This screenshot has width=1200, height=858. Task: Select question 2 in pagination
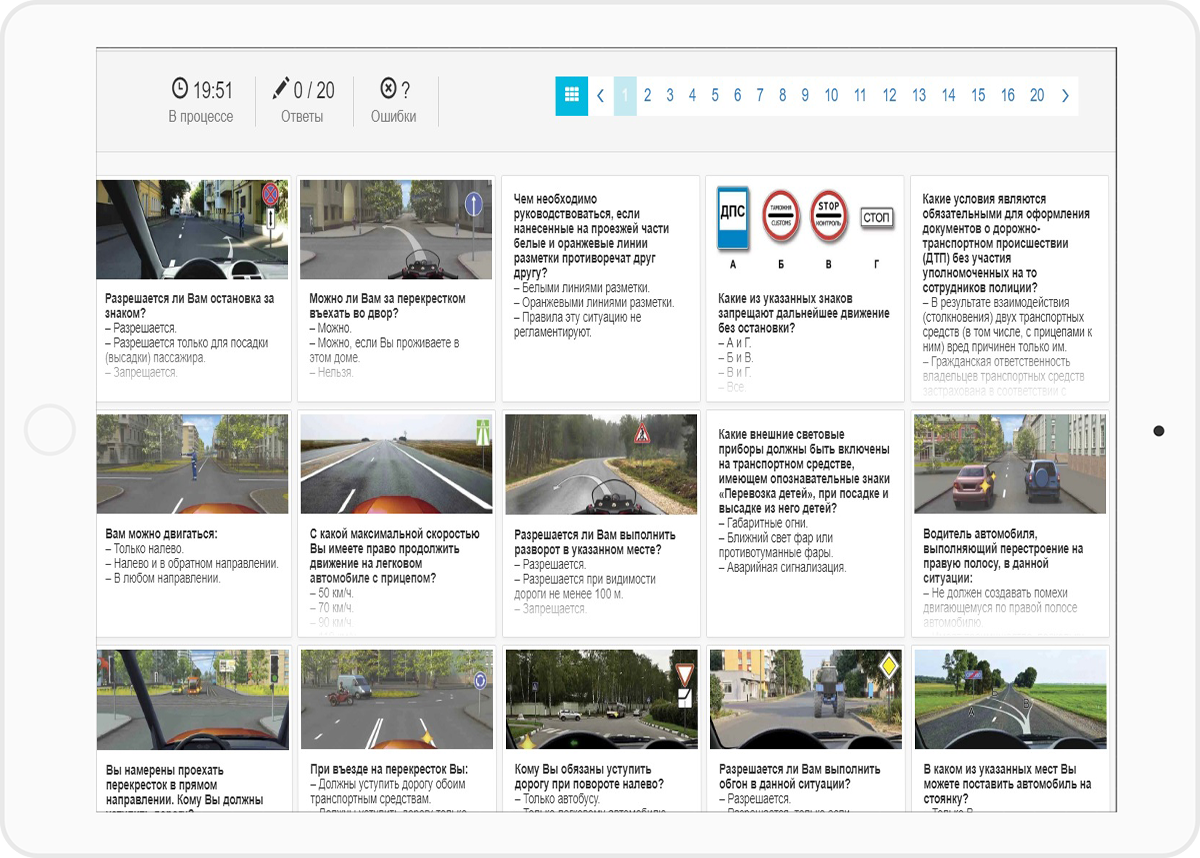(647, 96)
